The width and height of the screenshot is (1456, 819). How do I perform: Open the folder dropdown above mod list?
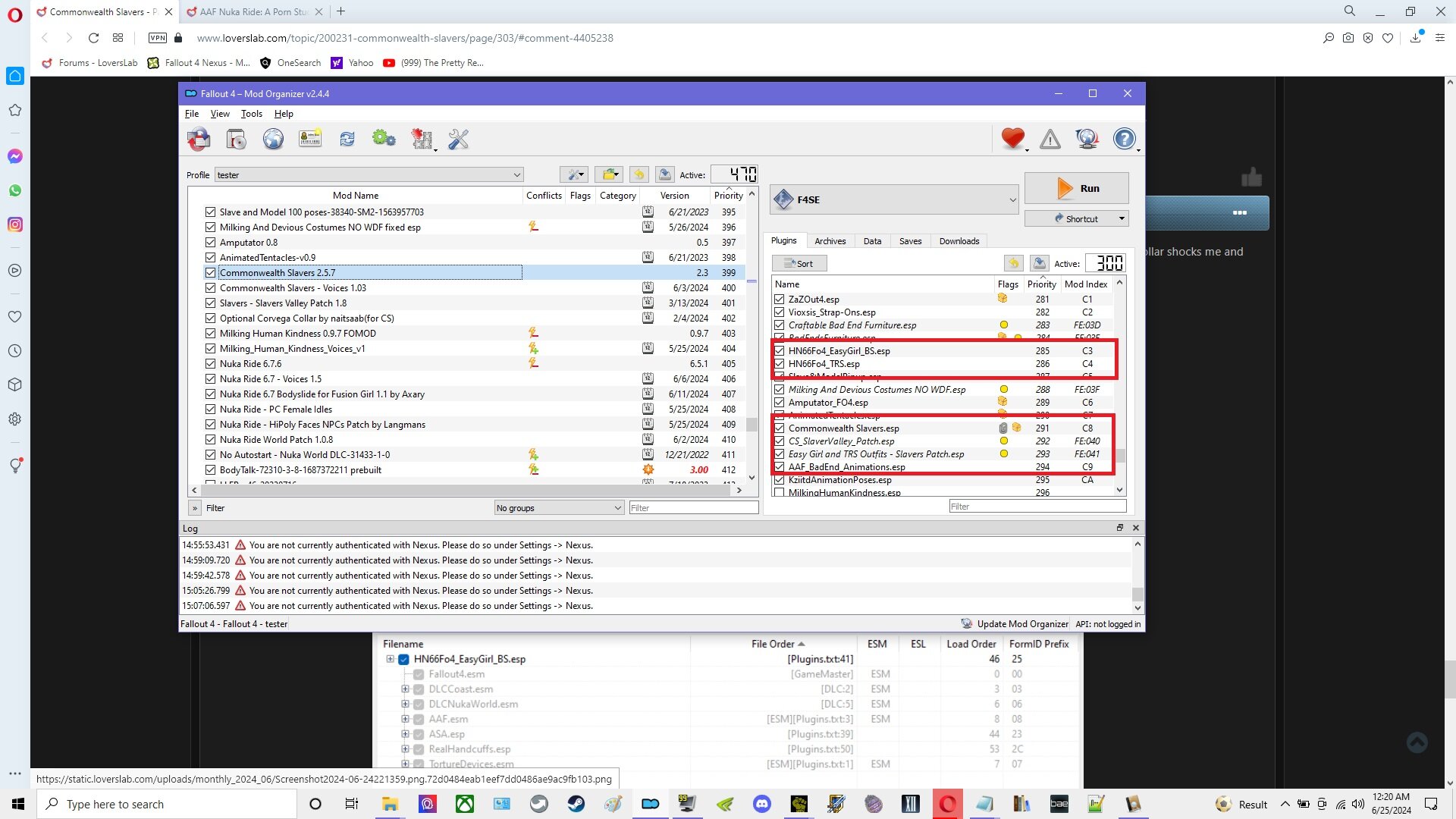[x=609, y=175]
